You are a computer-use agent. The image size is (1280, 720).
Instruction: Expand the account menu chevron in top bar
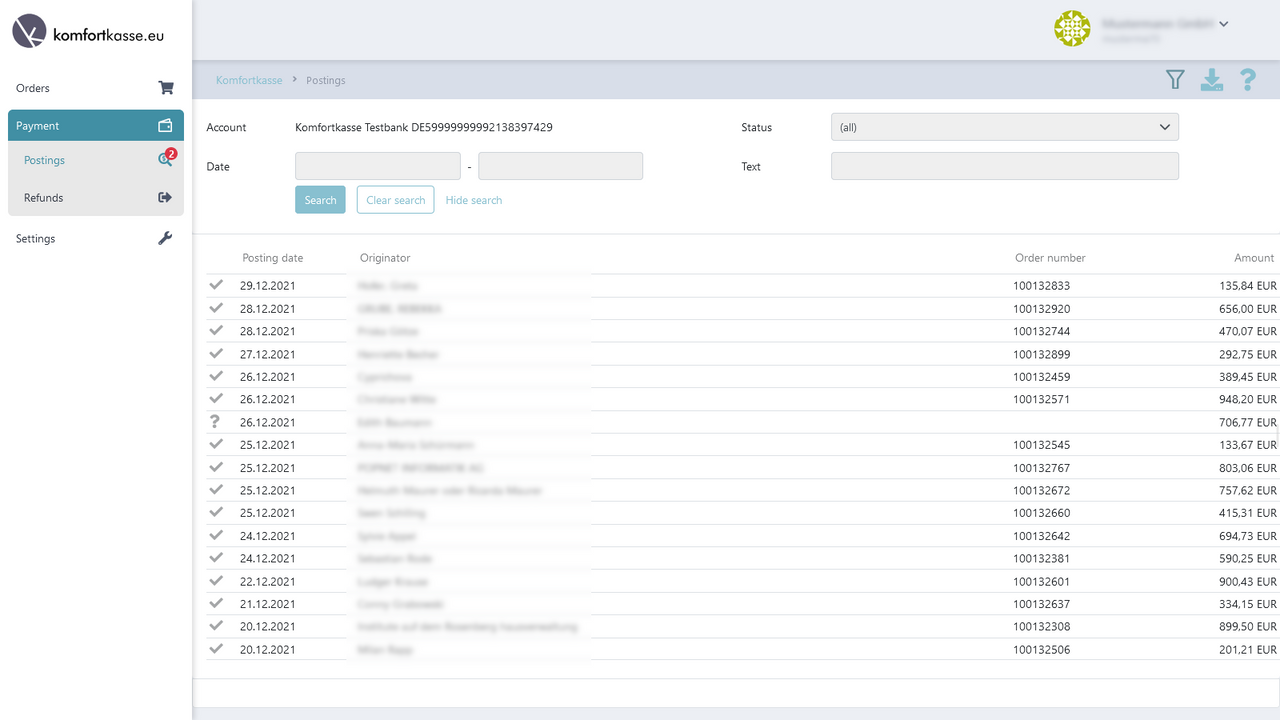click(x=1223, y=23)
